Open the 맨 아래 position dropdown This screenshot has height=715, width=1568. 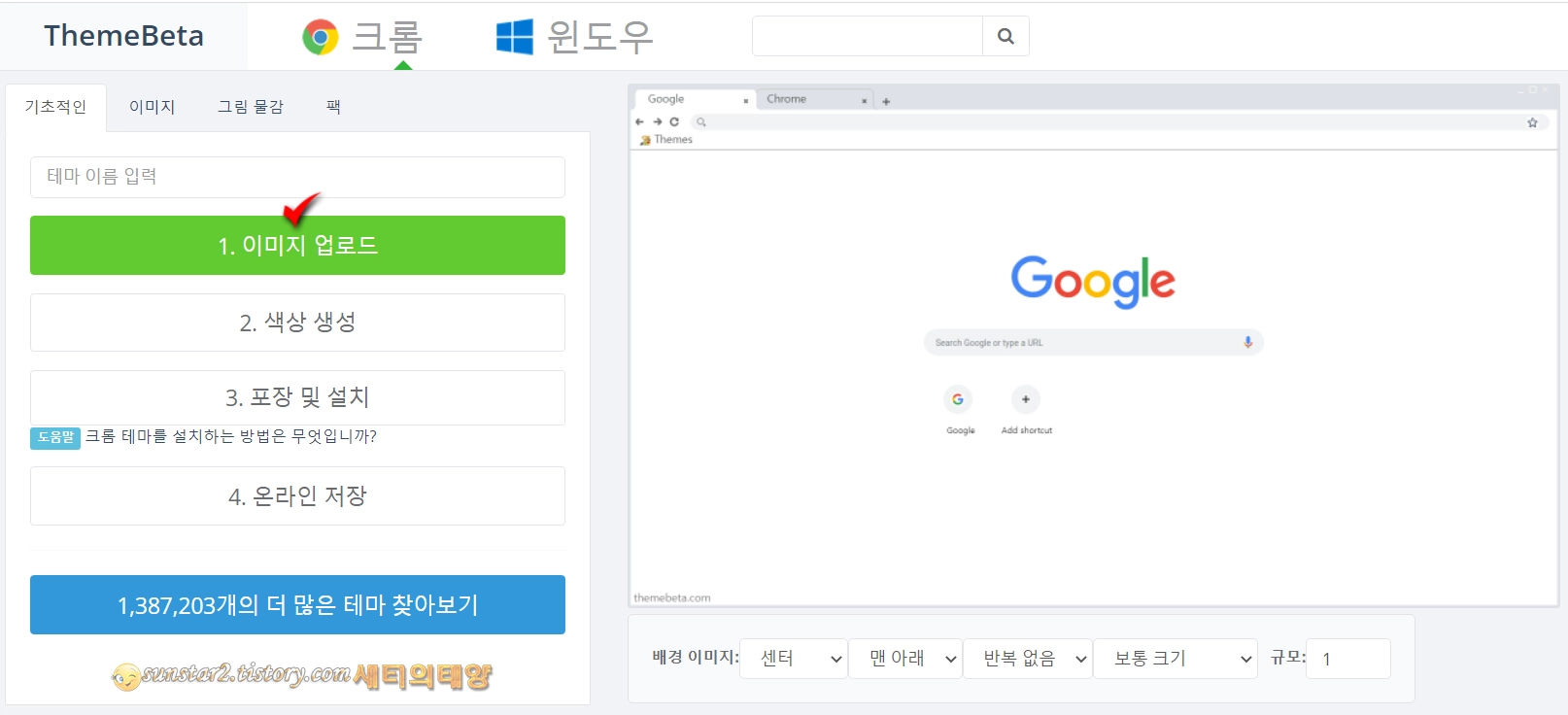[905, 659]
